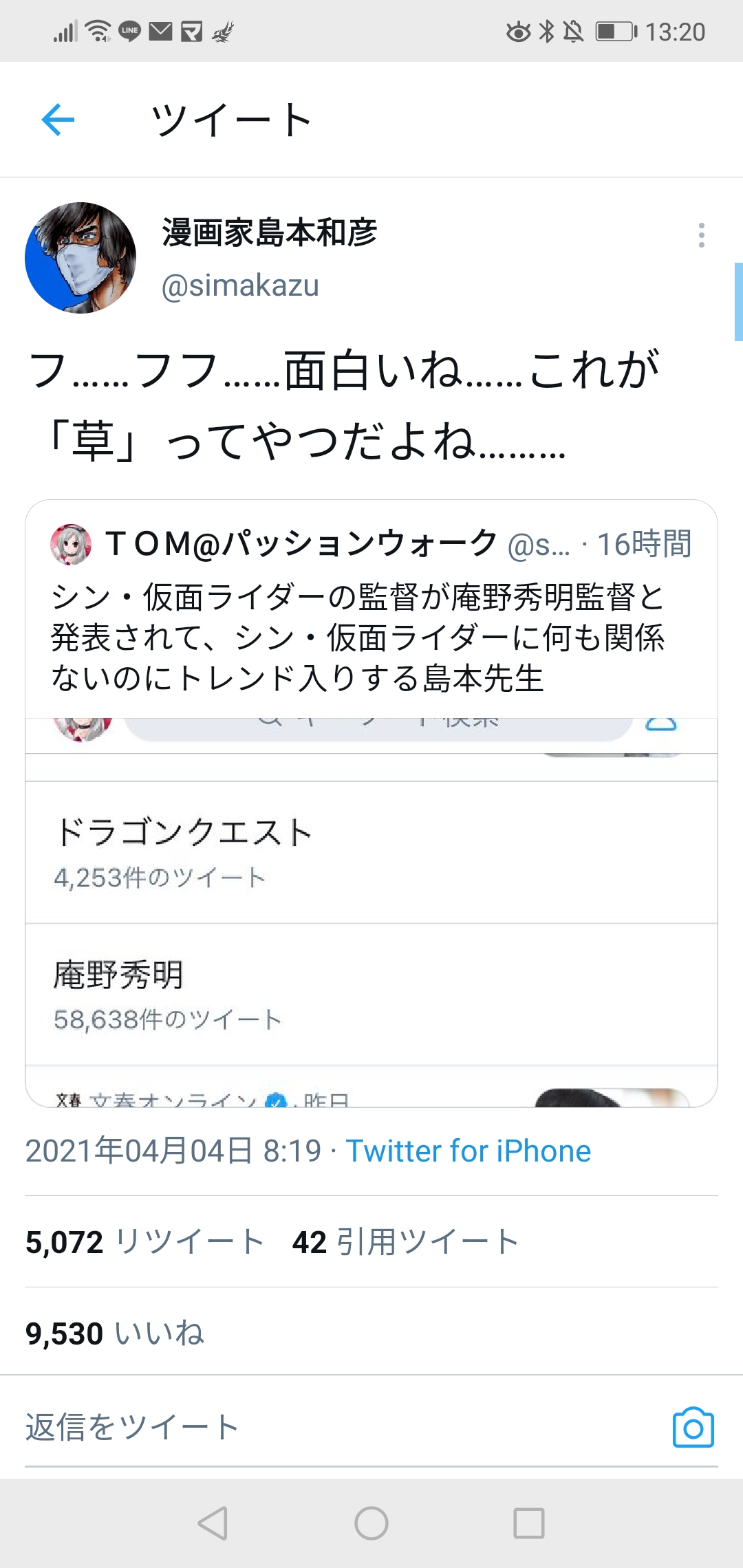The height and width of the screenshot is (1568, 743).
Task: Tap the TOM@パッションウォーク quoted avatar
Action: (71, 544)
